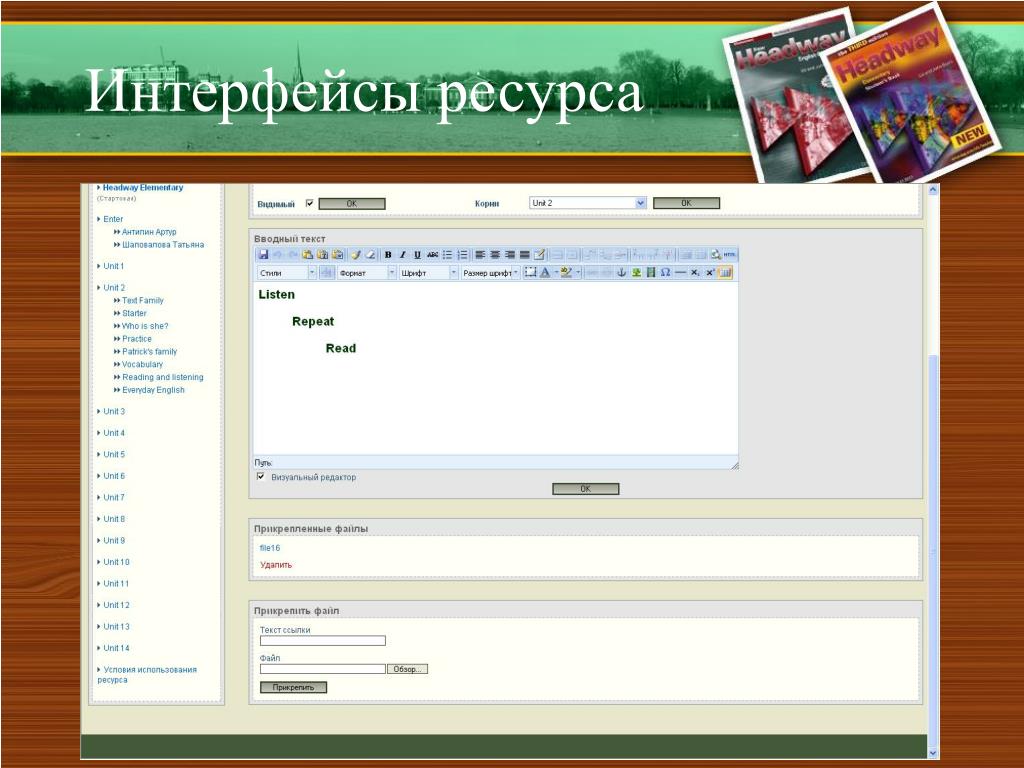
Task: Click the Paste as plain text icon
Action: 322,255
